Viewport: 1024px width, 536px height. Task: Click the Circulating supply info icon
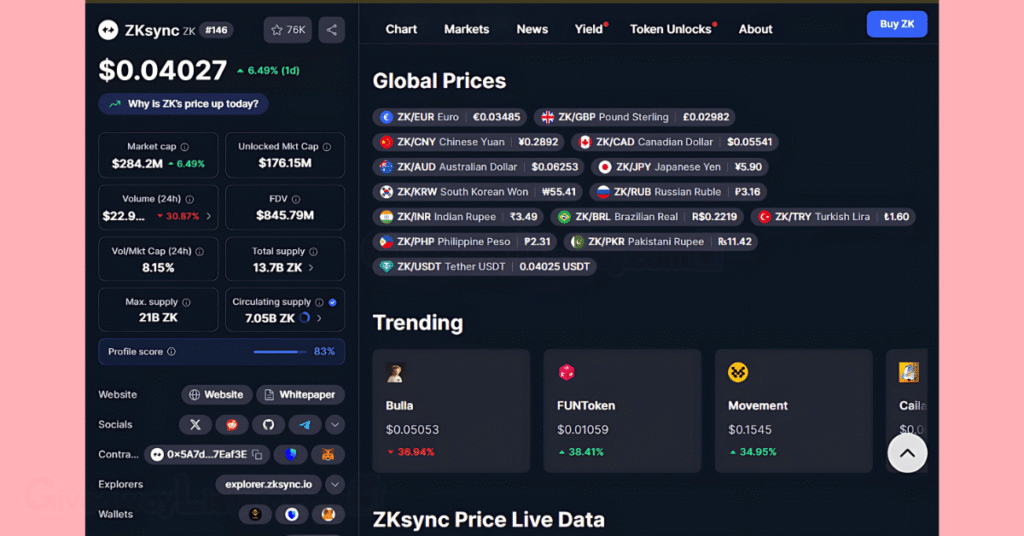click(x=319, y=302)
